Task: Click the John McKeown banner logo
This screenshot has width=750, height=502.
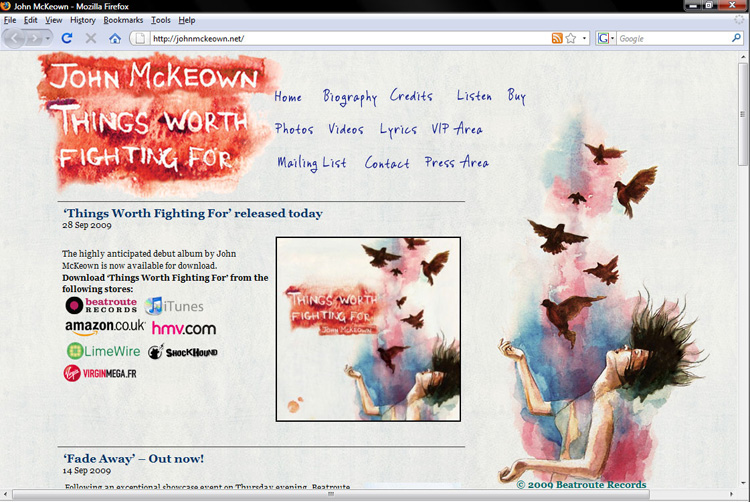Action: click(x=158, y=125)
